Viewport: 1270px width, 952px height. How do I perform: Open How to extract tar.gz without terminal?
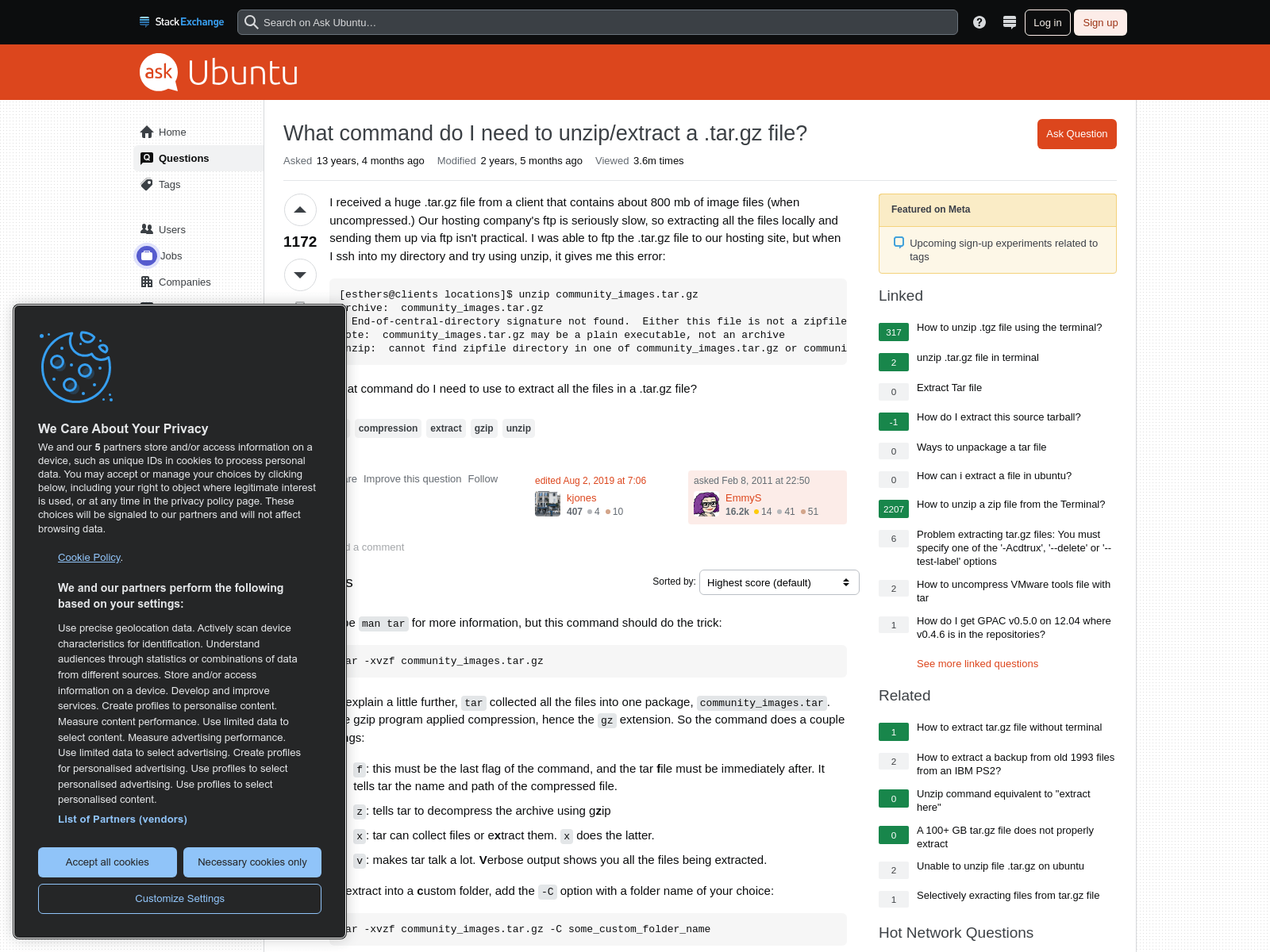coord(1009,727)
